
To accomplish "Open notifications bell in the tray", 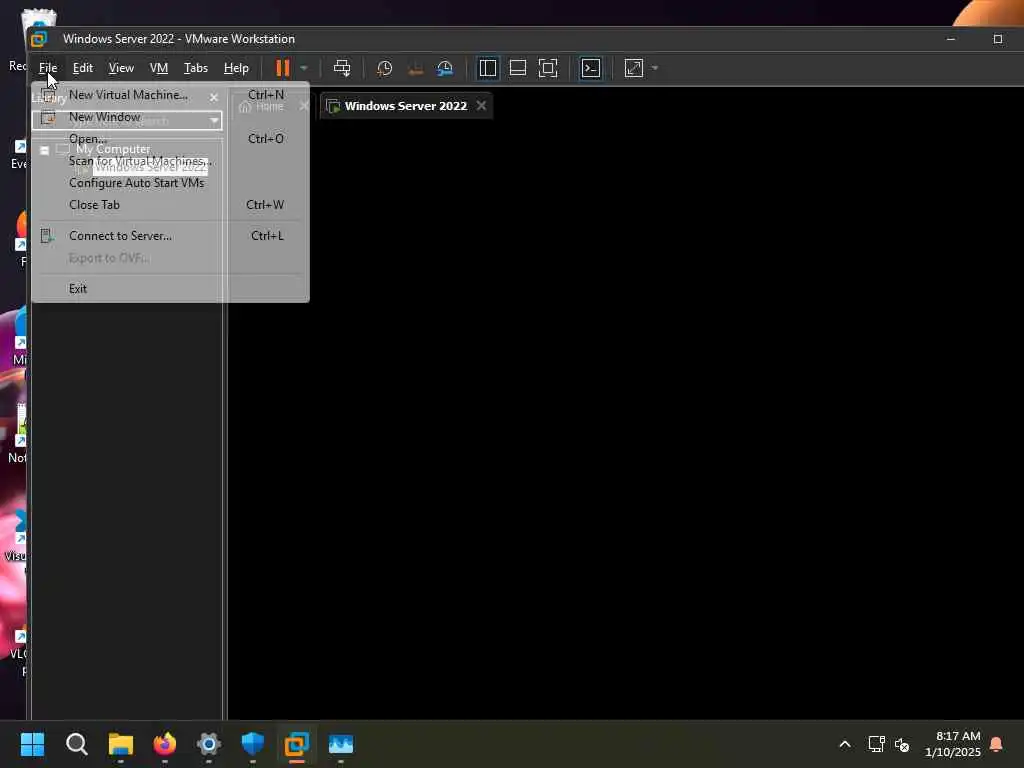I will (997, 744).
